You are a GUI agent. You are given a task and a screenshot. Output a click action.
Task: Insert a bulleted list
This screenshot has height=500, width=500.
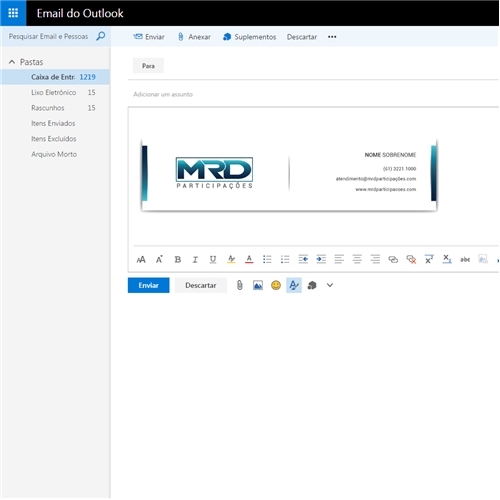point(267,259)
